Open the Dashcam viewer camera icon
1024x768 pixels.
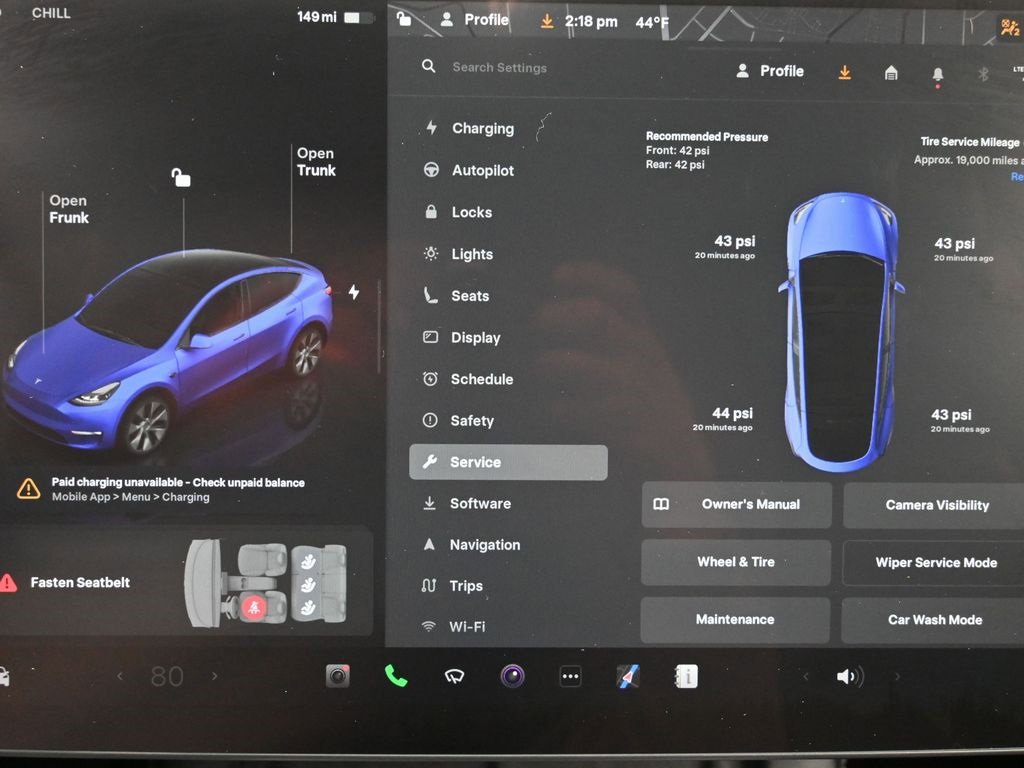point(337,675)
